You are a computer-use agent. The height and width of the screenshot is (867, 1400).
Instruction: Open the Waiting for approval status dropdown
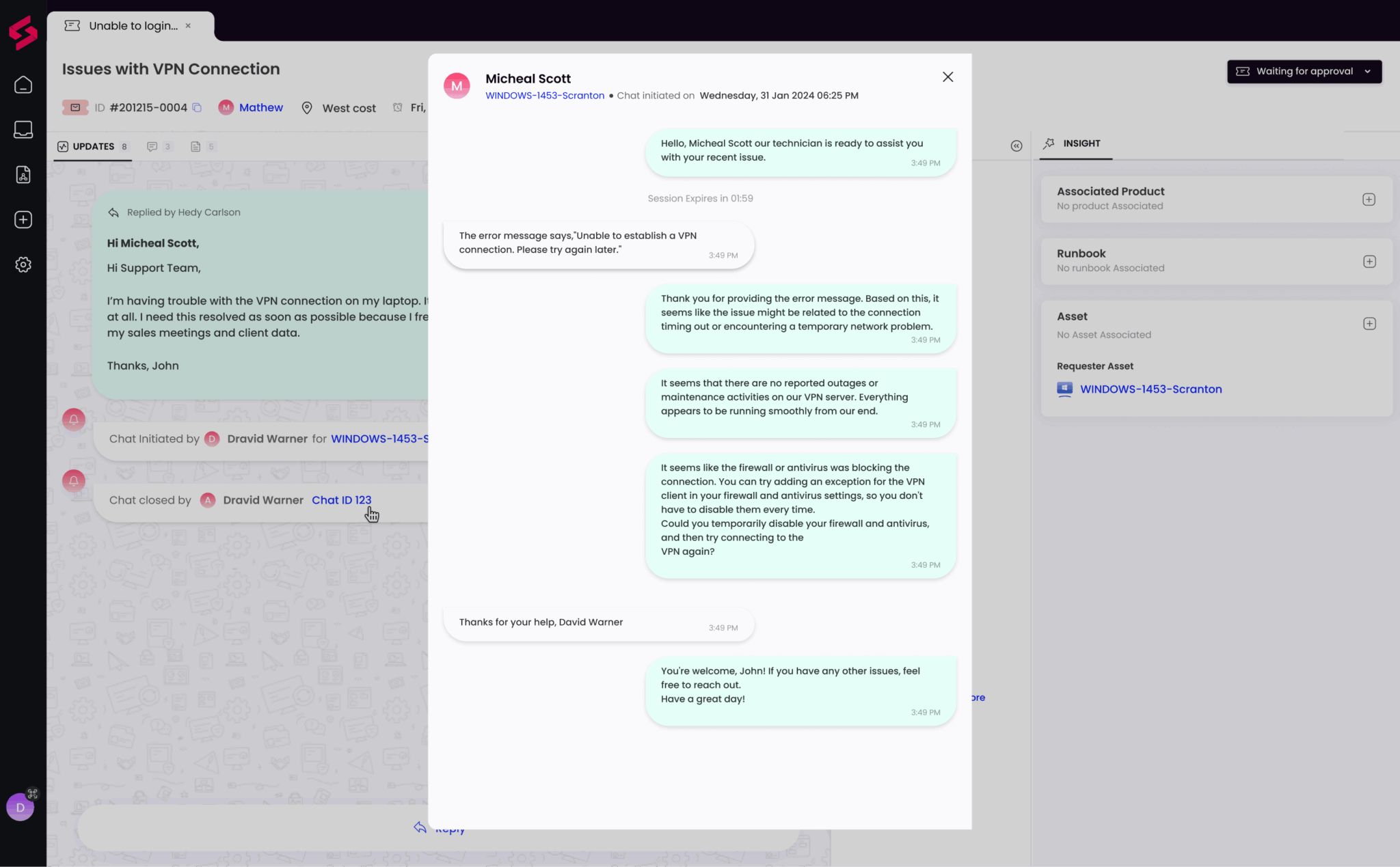(x=1304, y=71)
